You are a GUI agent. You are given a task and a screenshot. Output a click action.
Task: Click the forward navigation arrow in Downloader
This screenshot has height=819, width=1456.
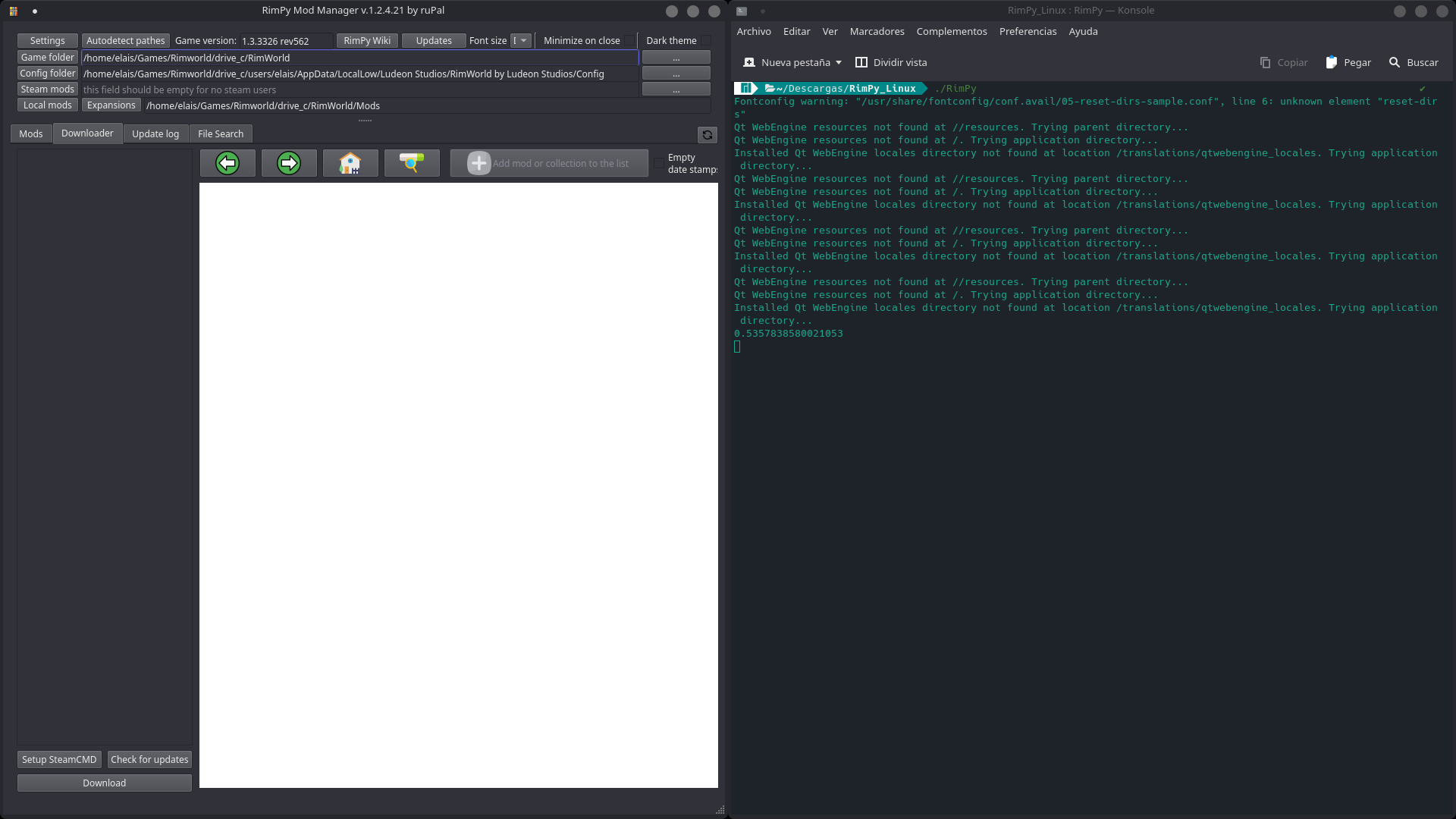pyautogui.click(x=289, y=162)
